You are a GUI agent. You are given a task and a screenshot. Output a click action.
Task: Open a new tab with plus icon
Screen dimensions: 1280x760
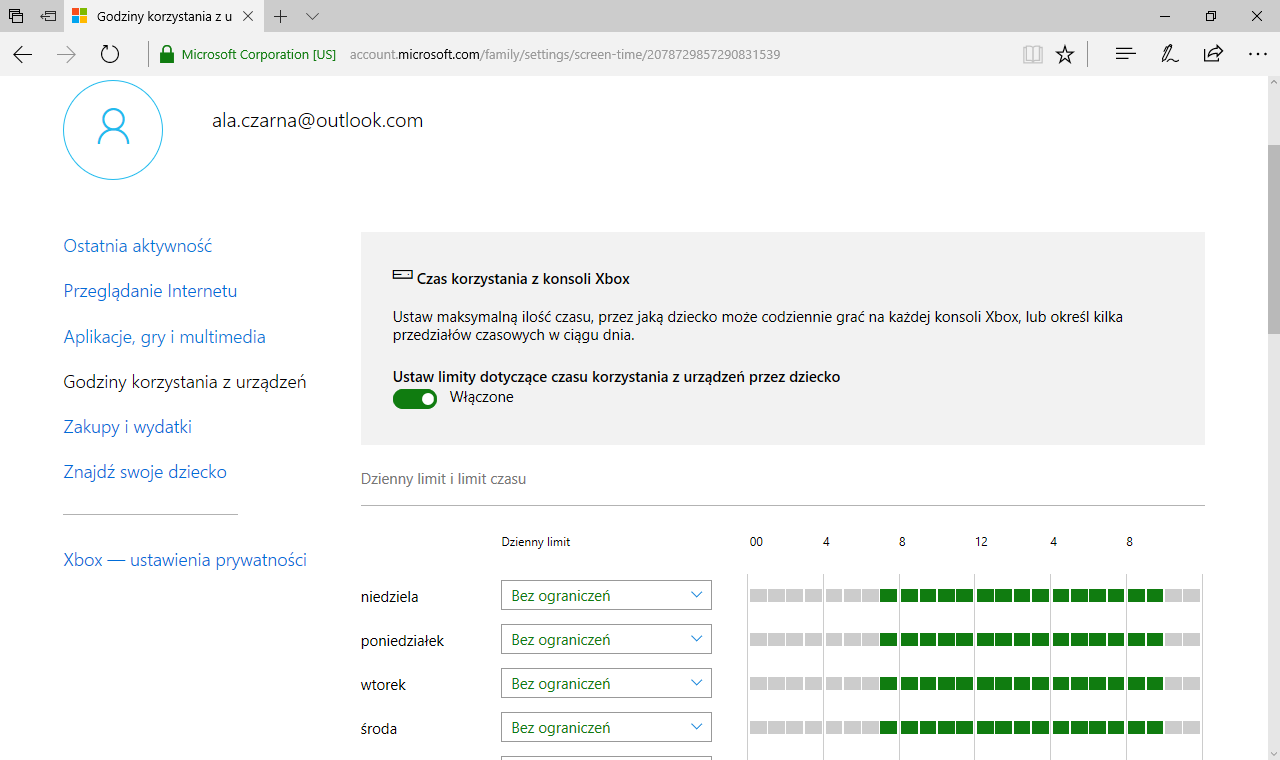click(281, 17)
